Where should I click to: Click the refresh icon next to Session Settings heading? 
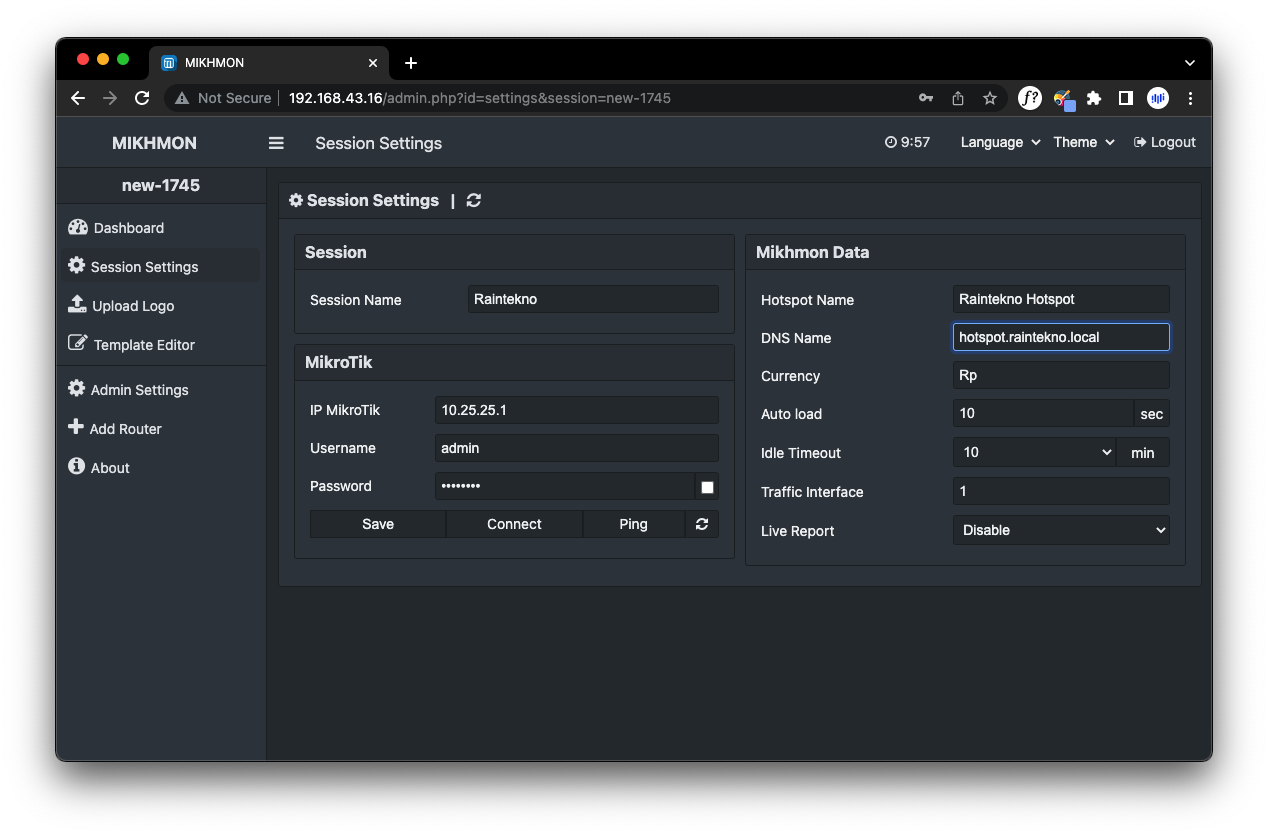tap(474, 201)
